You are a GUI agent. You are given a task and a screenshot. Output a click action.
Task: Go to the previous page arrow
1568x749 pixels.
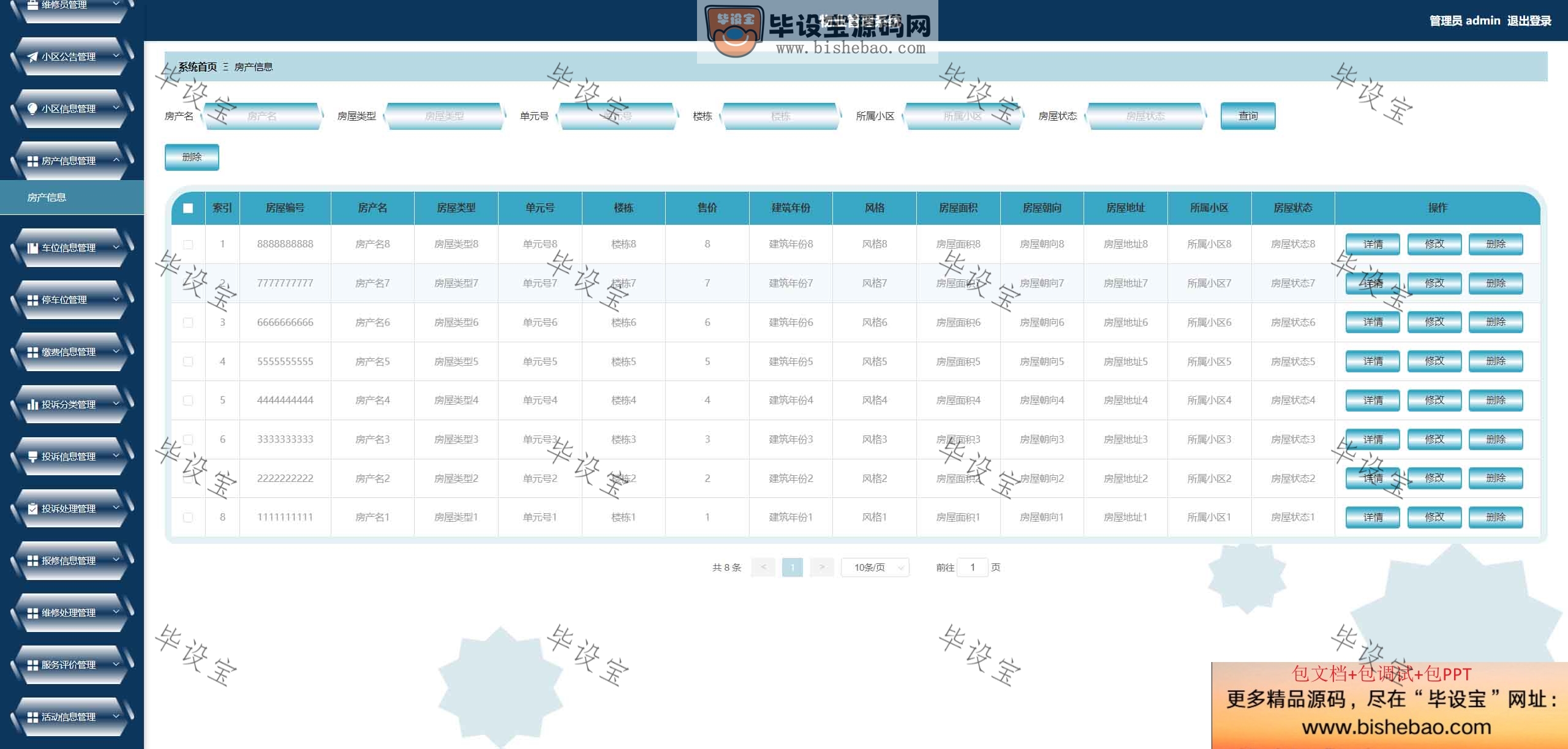(763, 567)
